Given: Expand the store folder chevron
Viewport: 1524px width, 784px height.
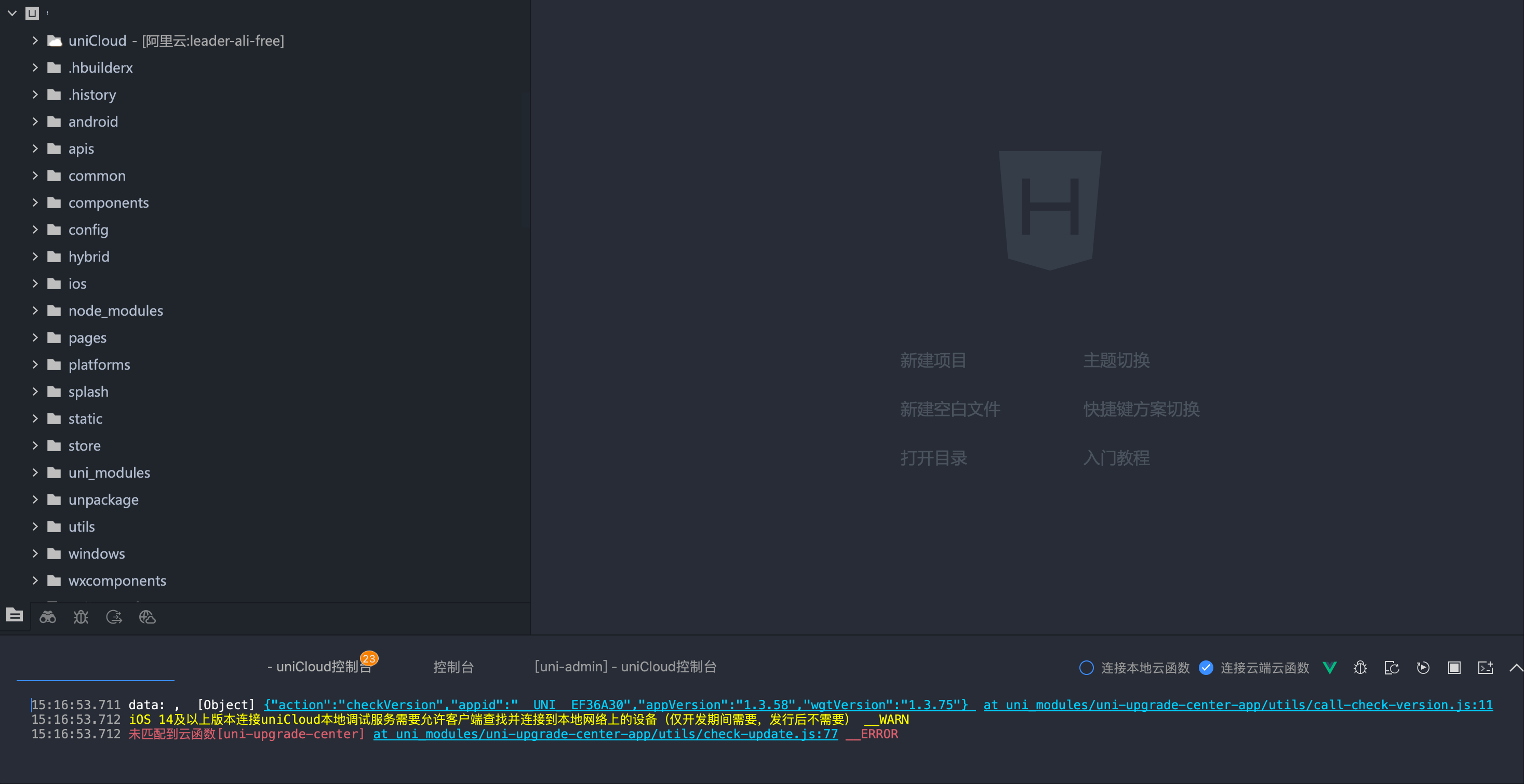Looking at the screenshot, I should click(35, 445).
